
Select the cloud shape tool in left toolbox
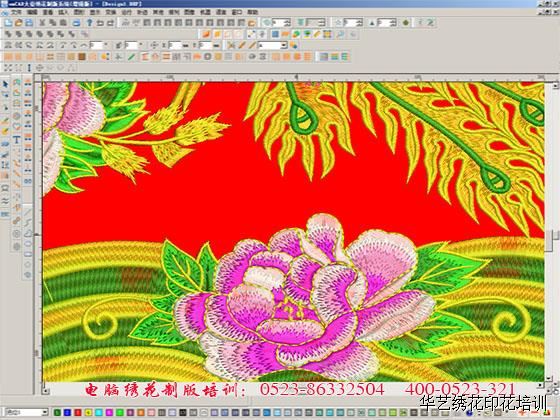click(x=28, y=234)
